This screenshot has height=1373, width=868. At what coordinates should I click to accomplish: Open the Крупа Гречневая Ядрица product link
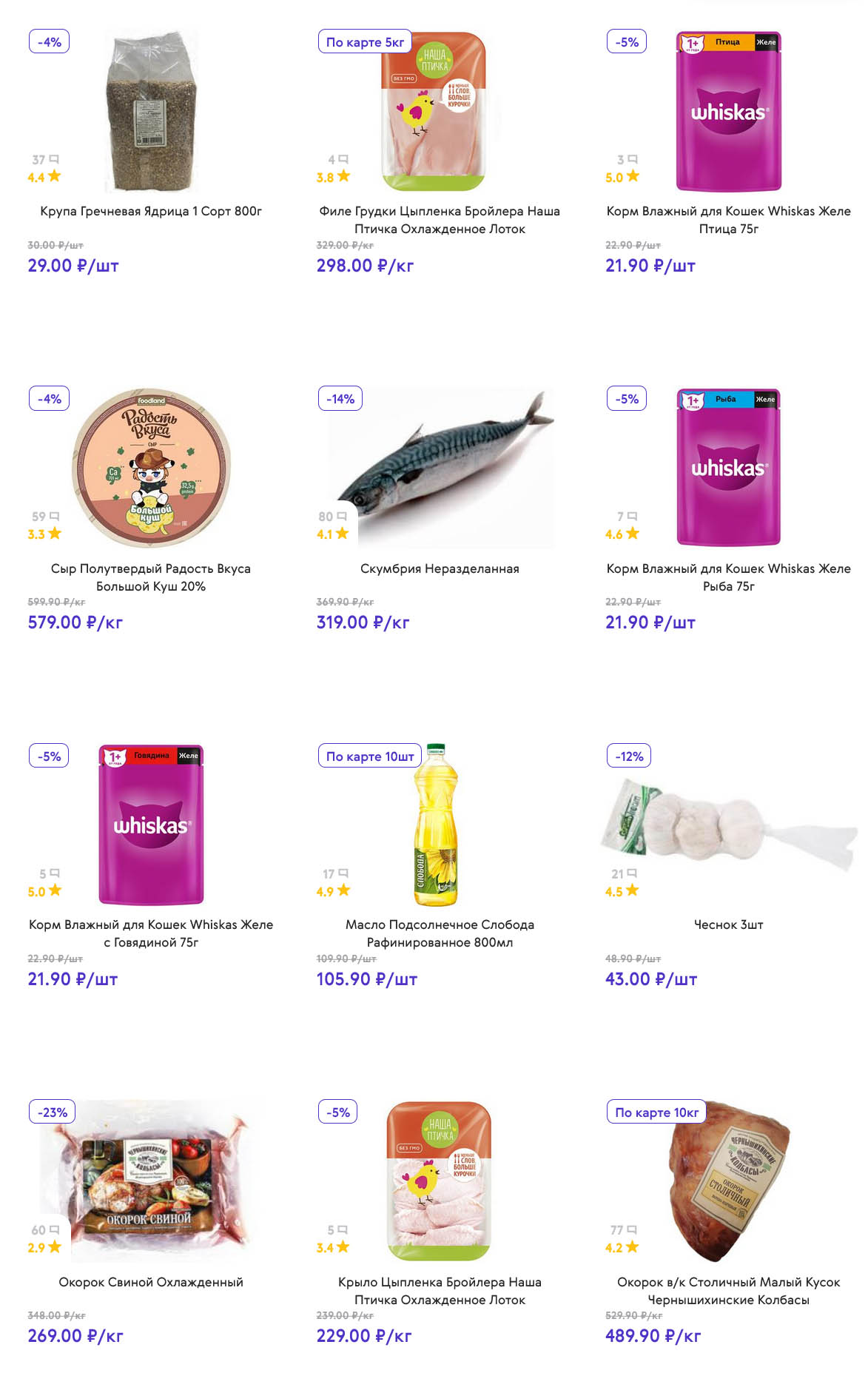click(x=151, y=211)
